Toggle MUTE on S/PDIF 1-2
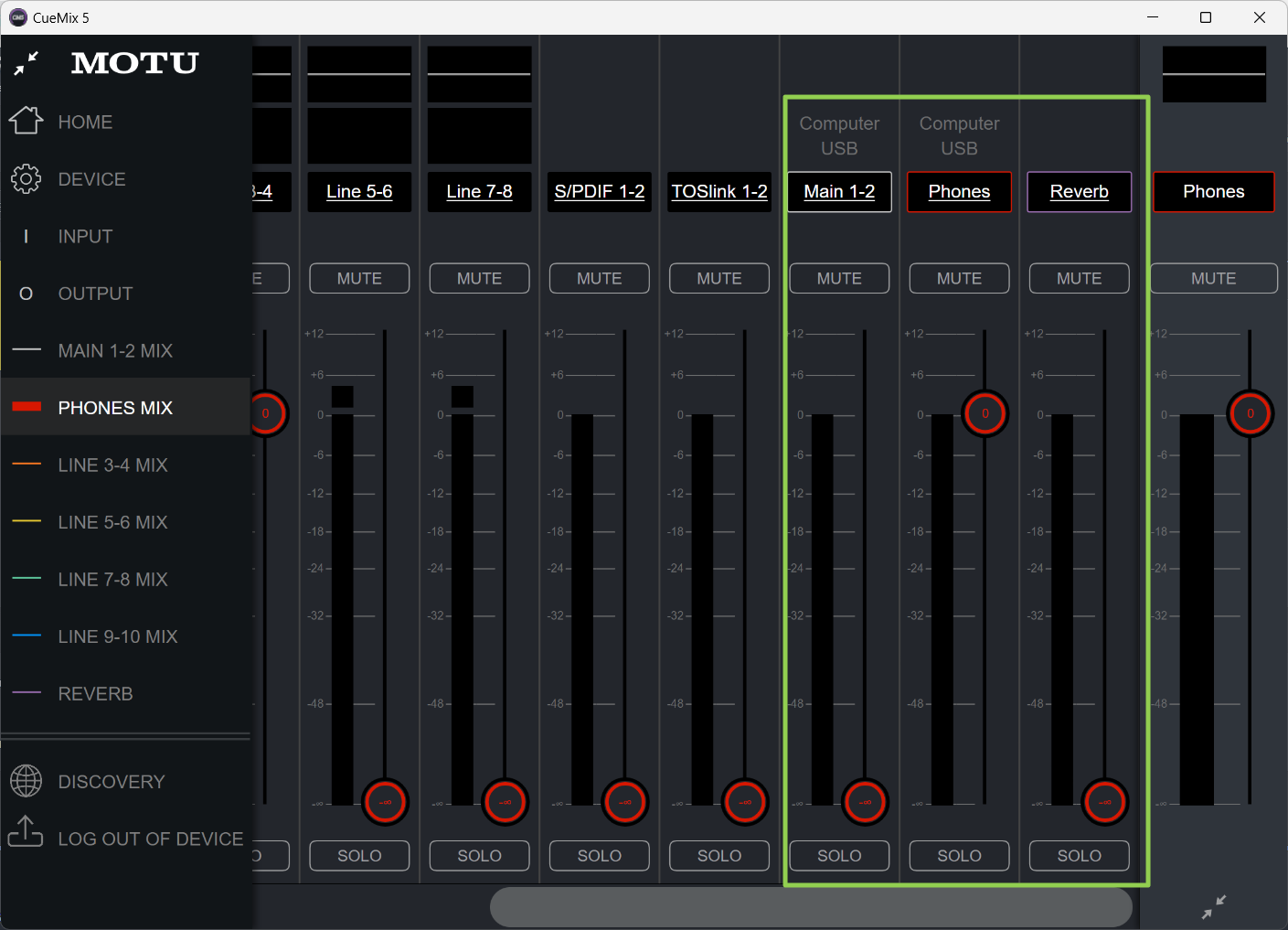The width and height of the screenshot is (1288, 930). (x=600, y=278)
